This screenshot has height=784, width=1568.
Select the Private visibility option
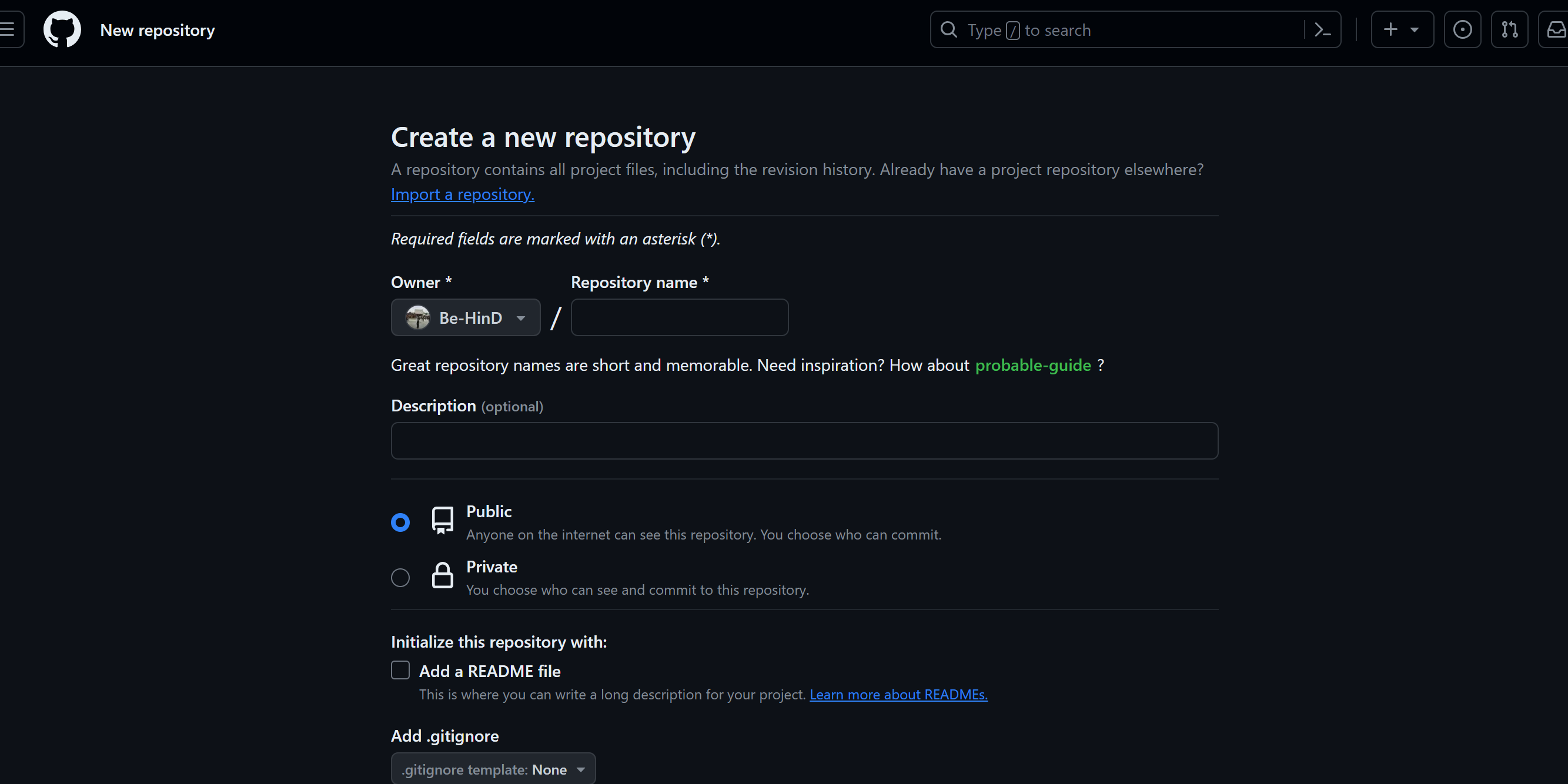click(x=400, y=578)
